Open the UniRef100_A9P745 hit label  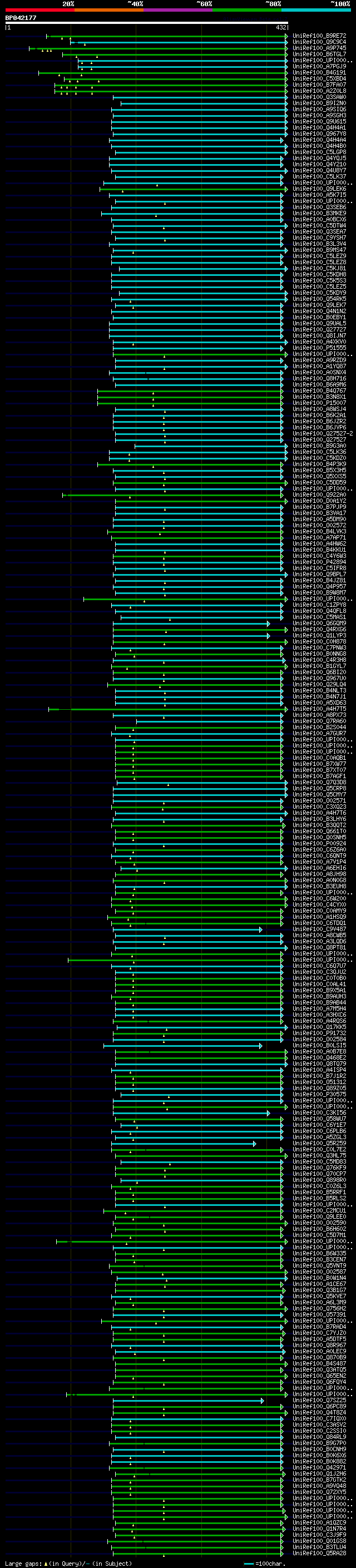point(319,48)
